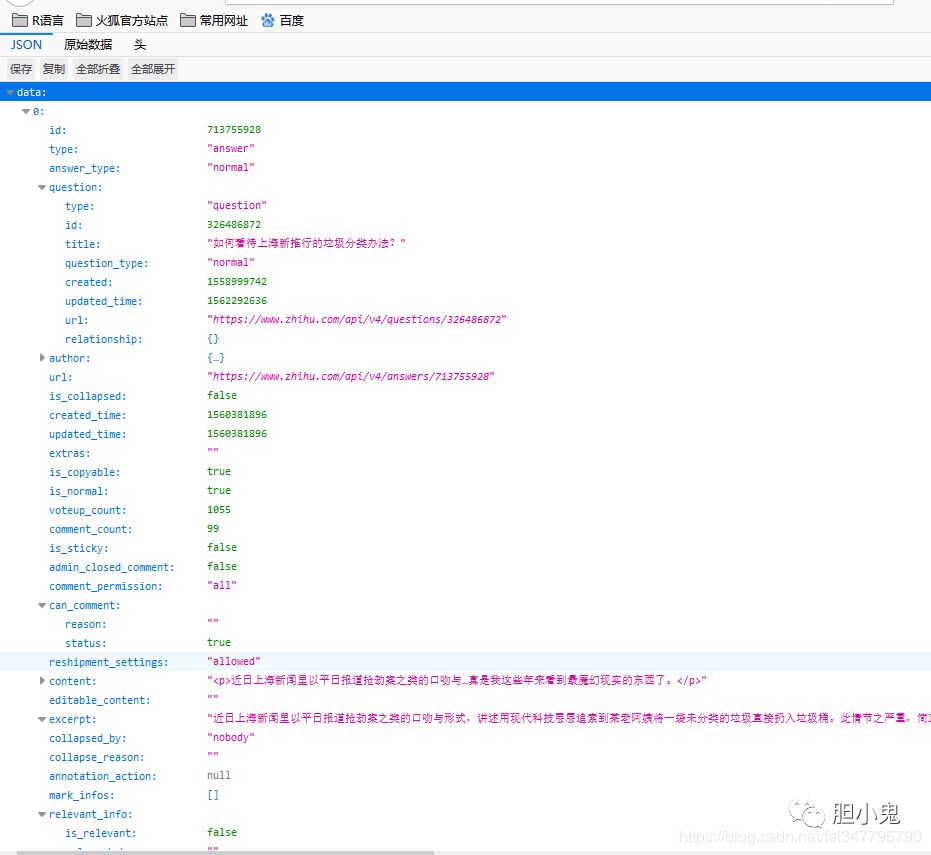The image size is (931, 855).
Task: Click the 全部折叠 button
Action: tap(97, 69)
